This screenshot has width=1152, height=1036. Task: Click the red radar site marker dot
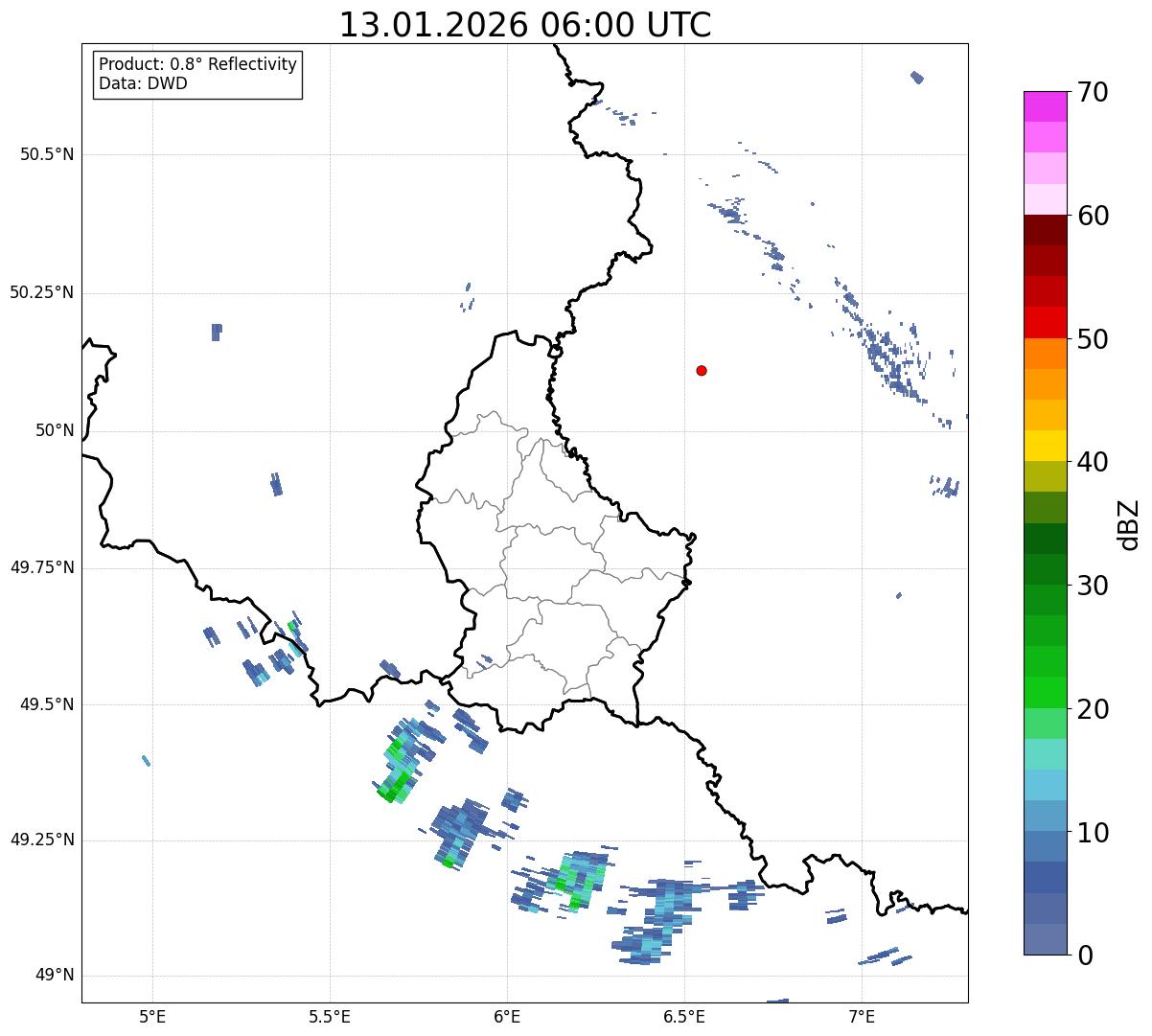tap(702, 370)
